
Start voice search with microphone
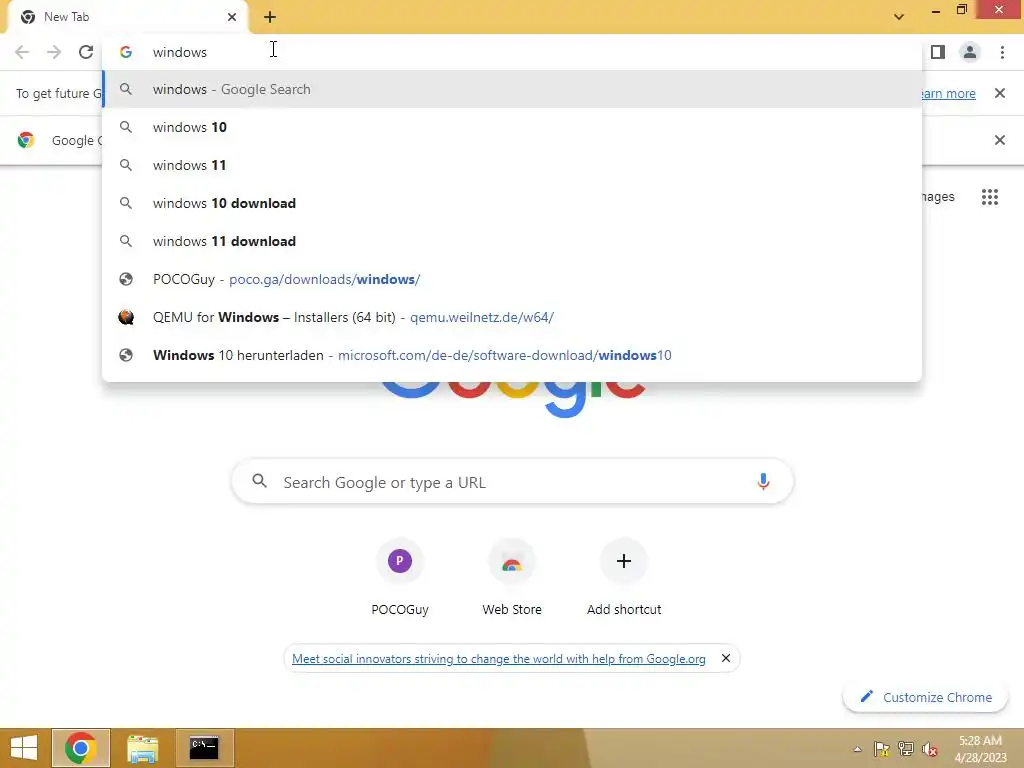coord(763,482)
